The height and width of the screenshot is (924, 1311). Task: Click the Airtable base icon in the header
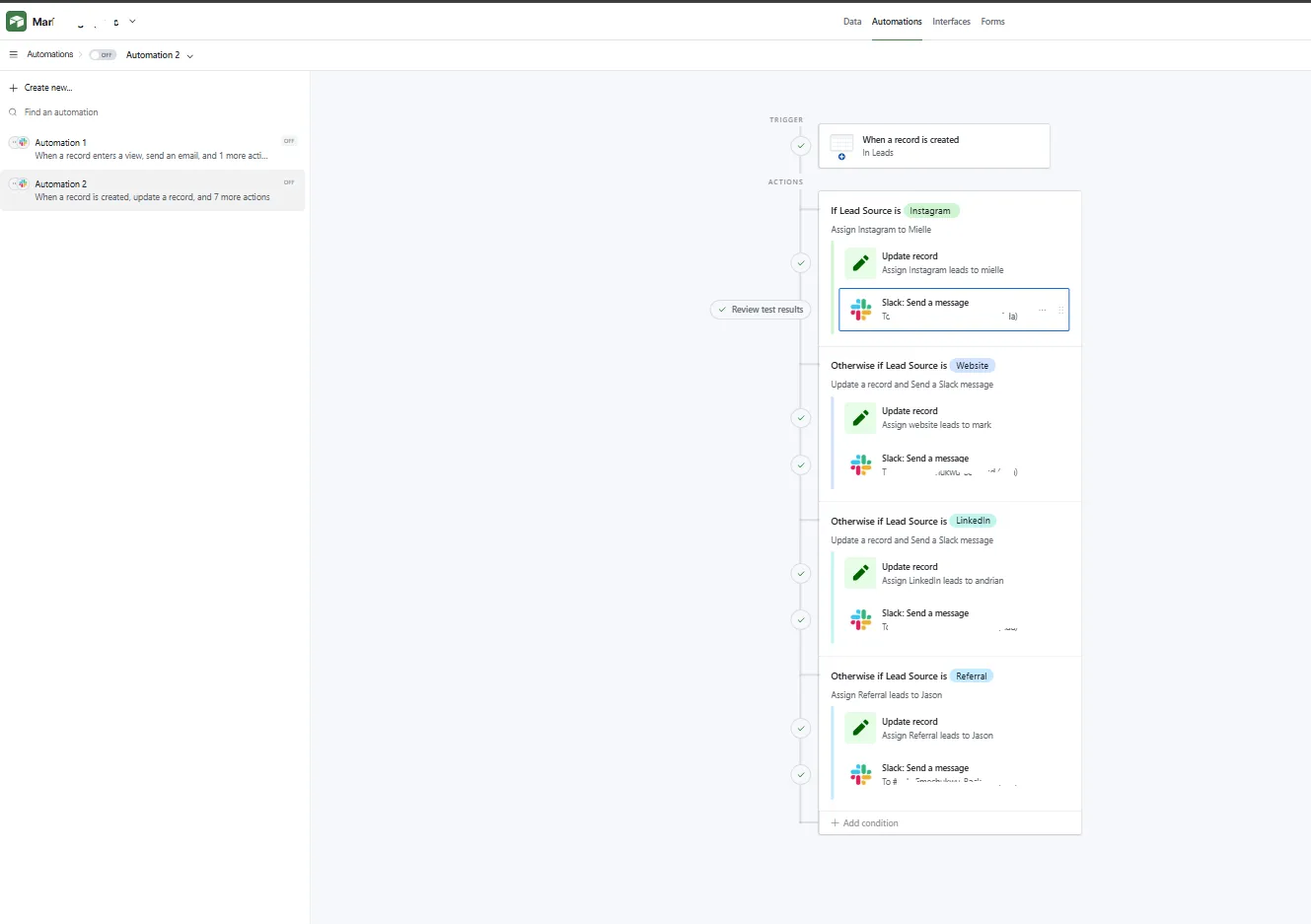point(17,22)
